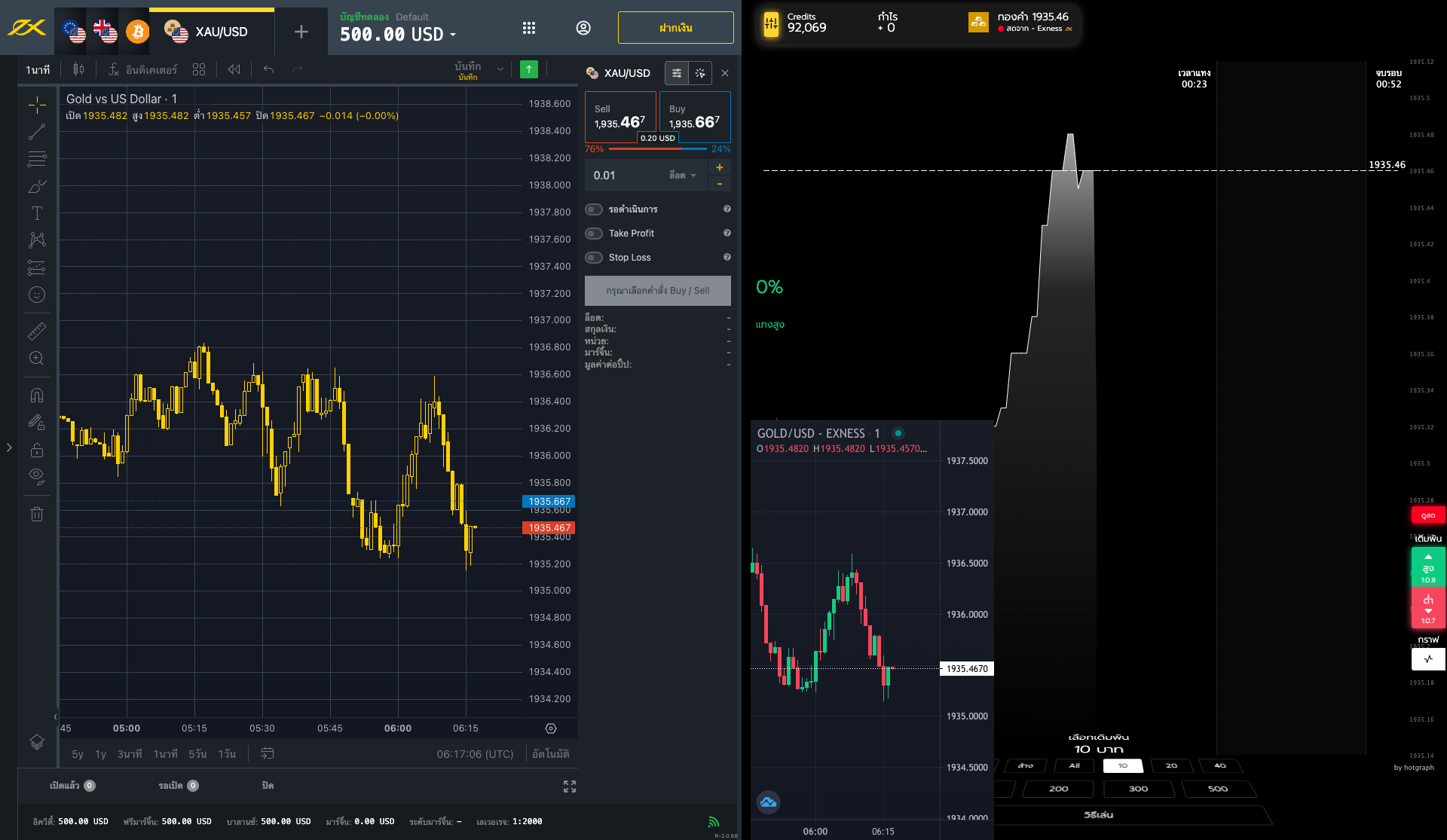Toggle the รอดำเนินการ switch on

[596, 209]
